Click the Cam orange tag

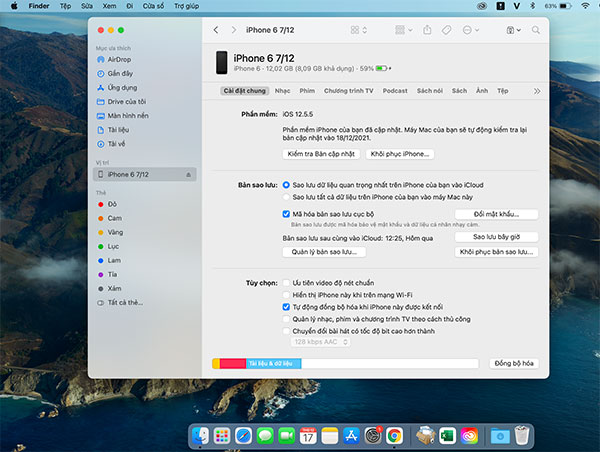click(x=110, y=218)
